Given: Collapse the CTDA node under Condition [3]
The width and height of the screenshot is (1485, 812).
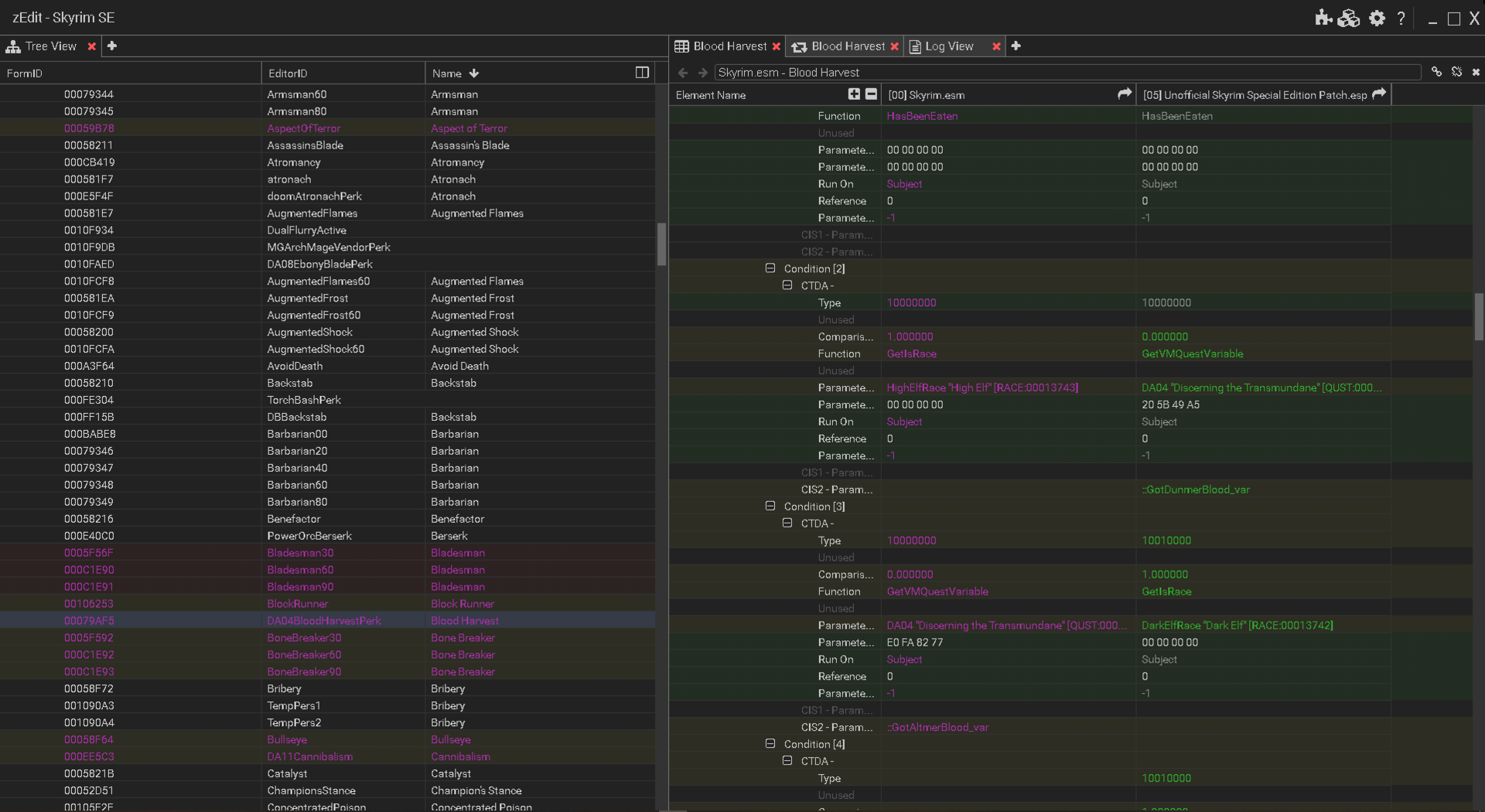Looking at the screenshot, I should pyautogui.click(x=787, y=523).
